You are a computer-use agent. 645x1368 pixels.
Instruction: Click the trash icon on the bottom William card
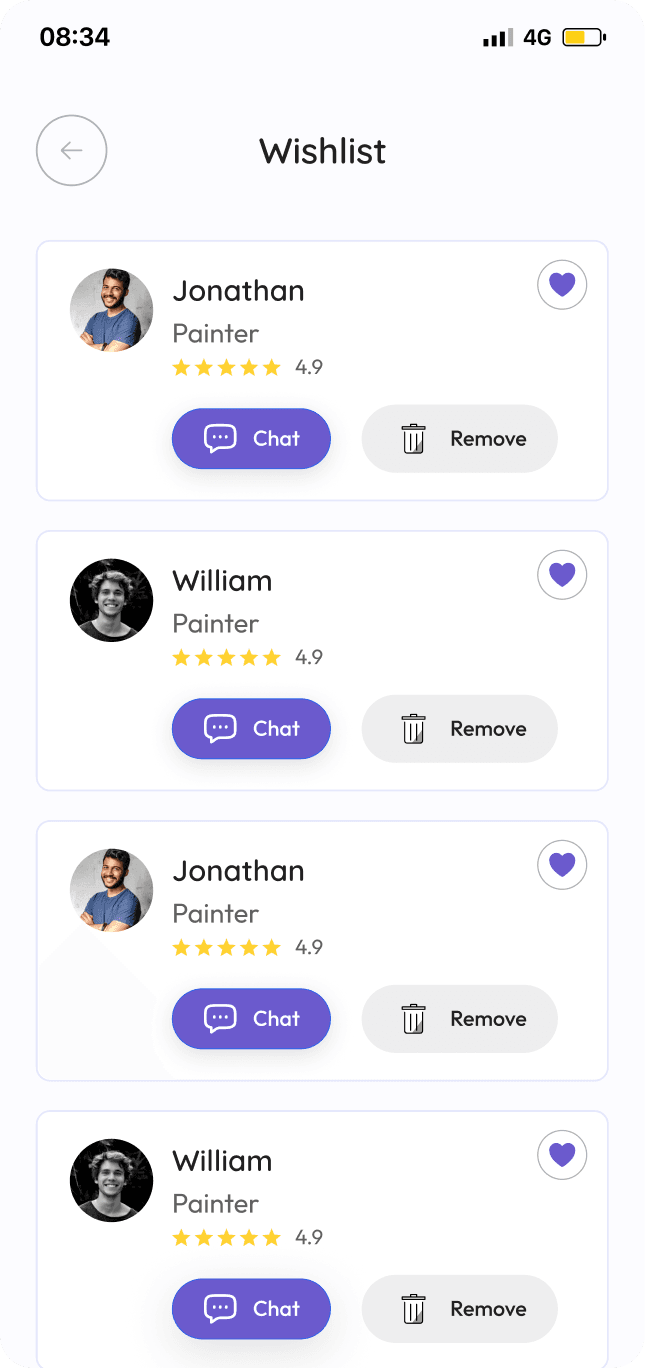pos(414,1308)
